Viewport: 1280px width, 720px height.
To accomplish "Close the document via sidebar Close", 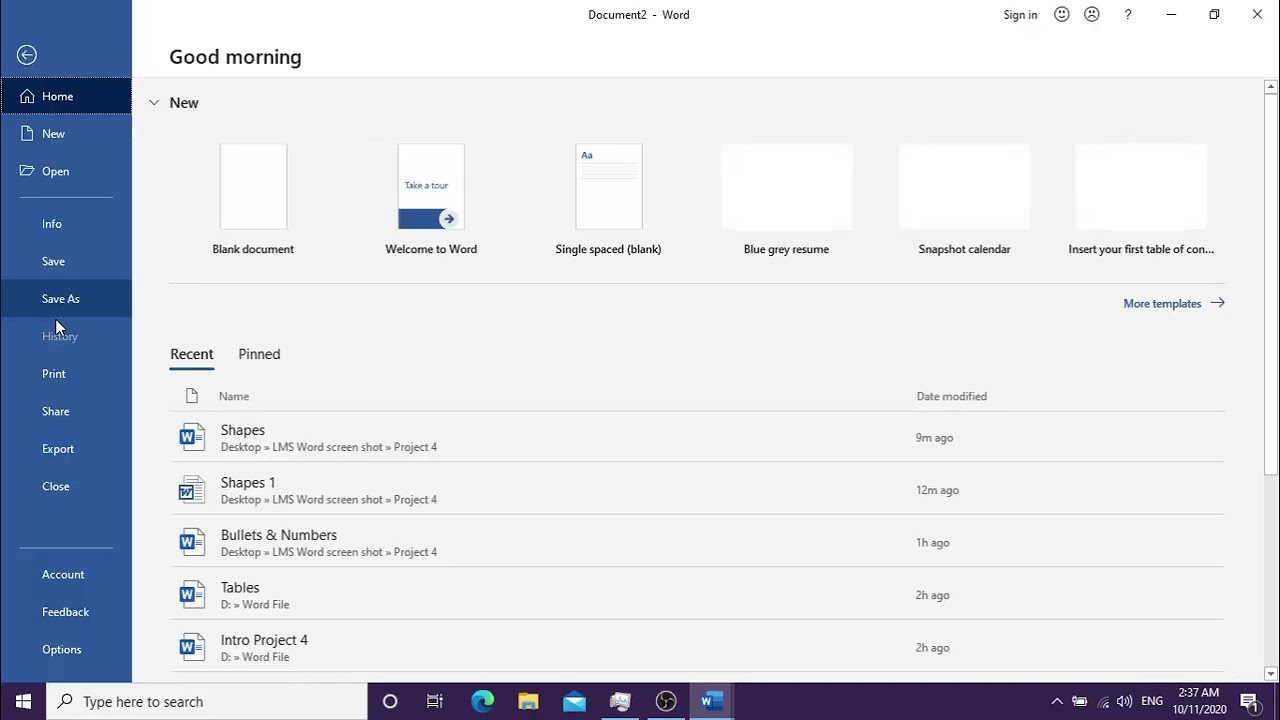I will (x=66, y=486).
